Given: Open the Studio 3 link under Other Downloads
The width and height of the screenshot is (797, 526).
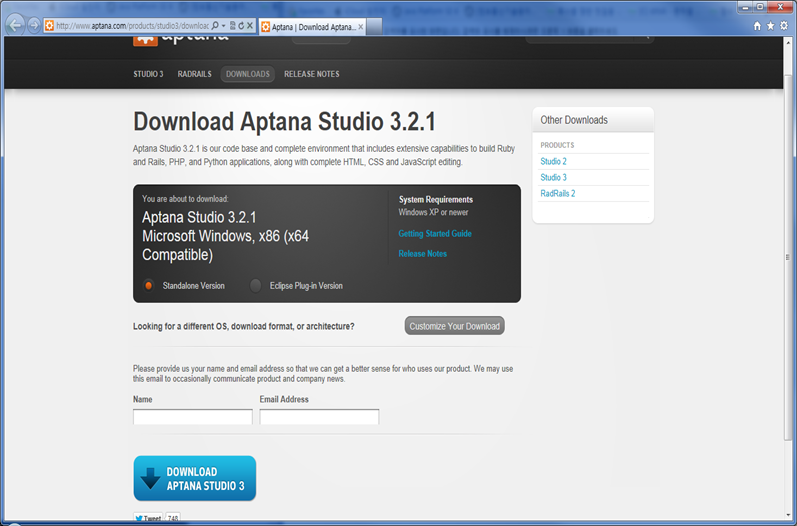Looking at the screenshot, I should coord(553,177).
